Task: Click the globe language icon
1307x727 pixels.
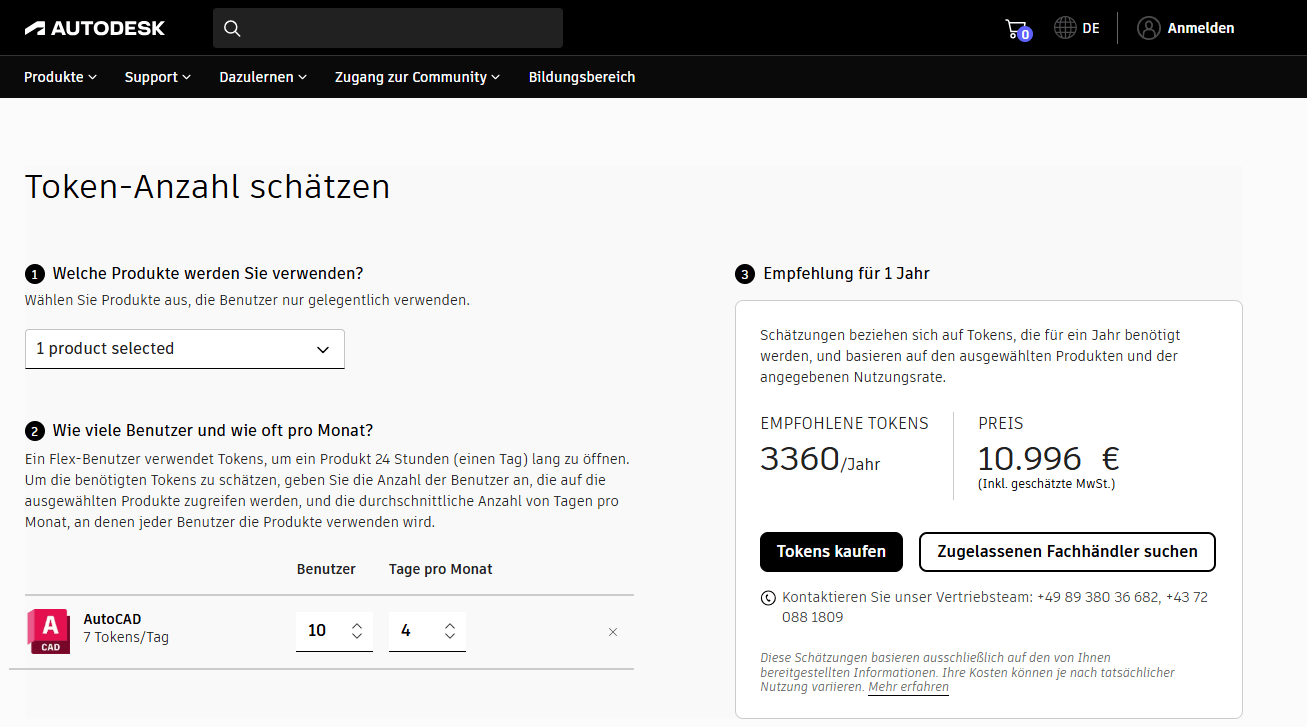Action: click(1063, 27)
